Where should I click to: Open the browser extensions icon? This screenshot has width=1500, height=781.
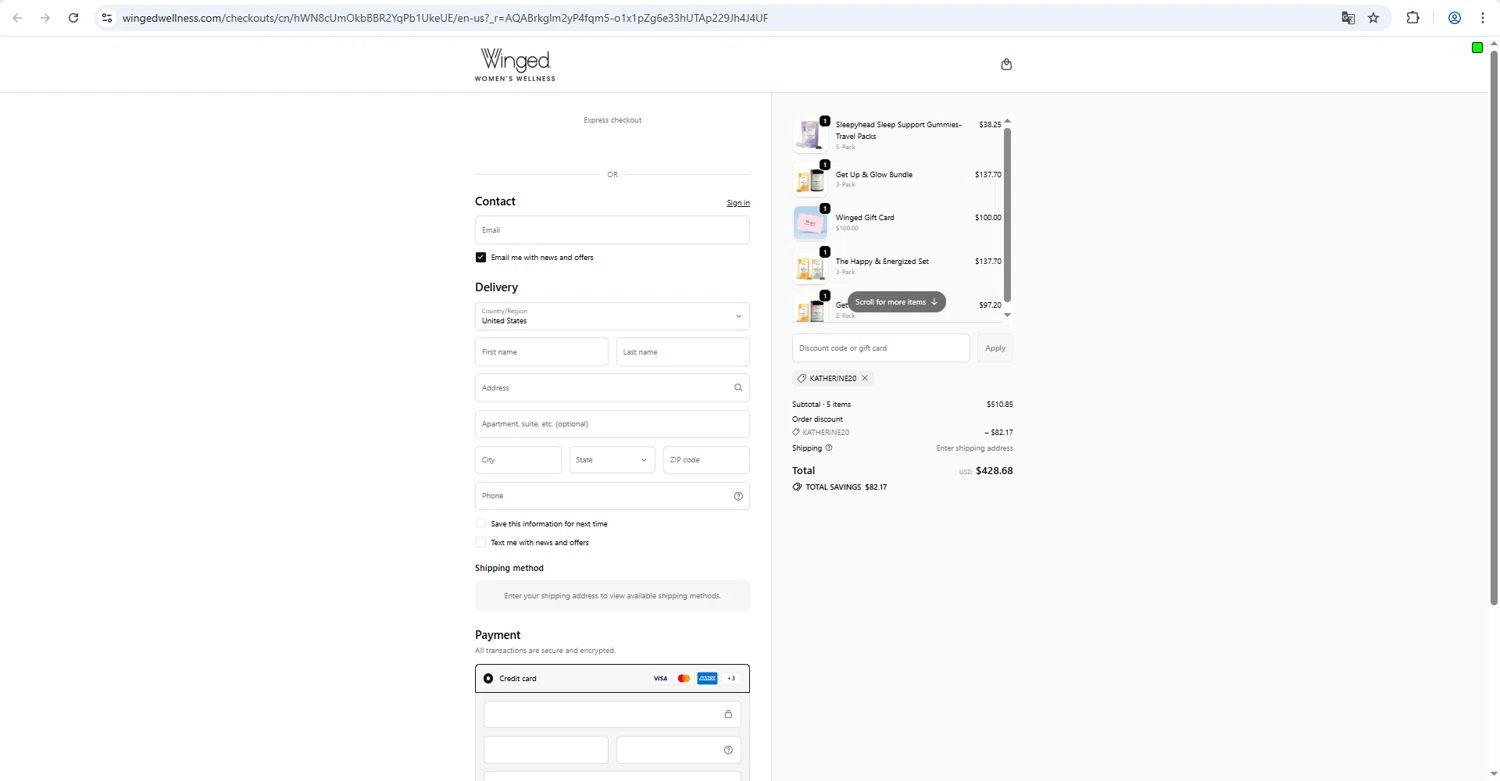(x=1413, y=18)
